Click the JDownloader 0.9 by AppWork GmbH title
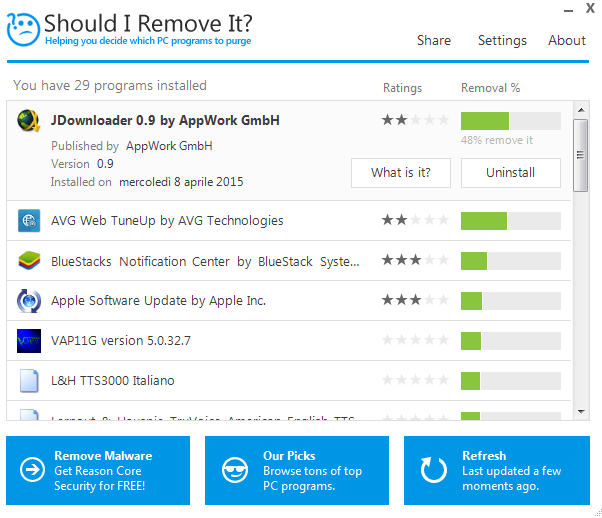The height and width of the screenshot is (518, 602). tap(165, 121)
